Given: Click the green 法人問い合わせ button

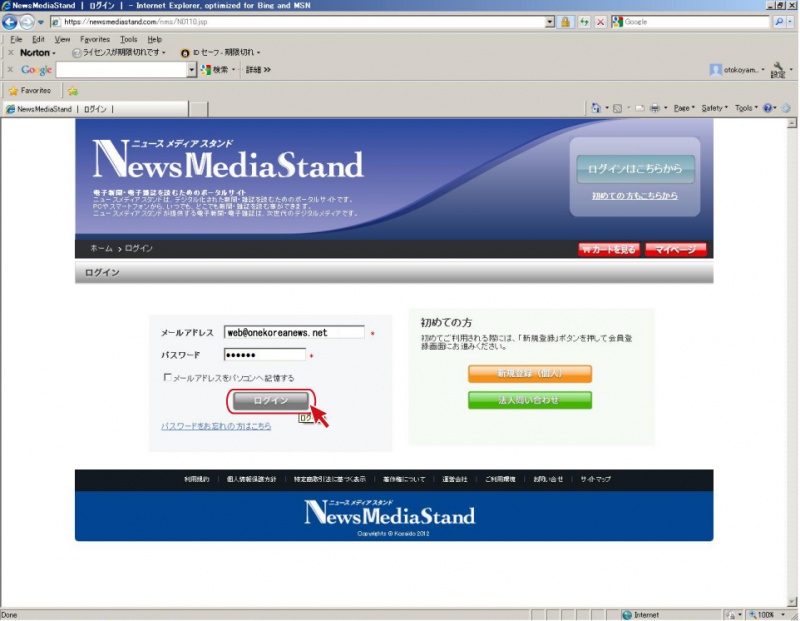Looking at the screenshot, I should coord(530,401).
